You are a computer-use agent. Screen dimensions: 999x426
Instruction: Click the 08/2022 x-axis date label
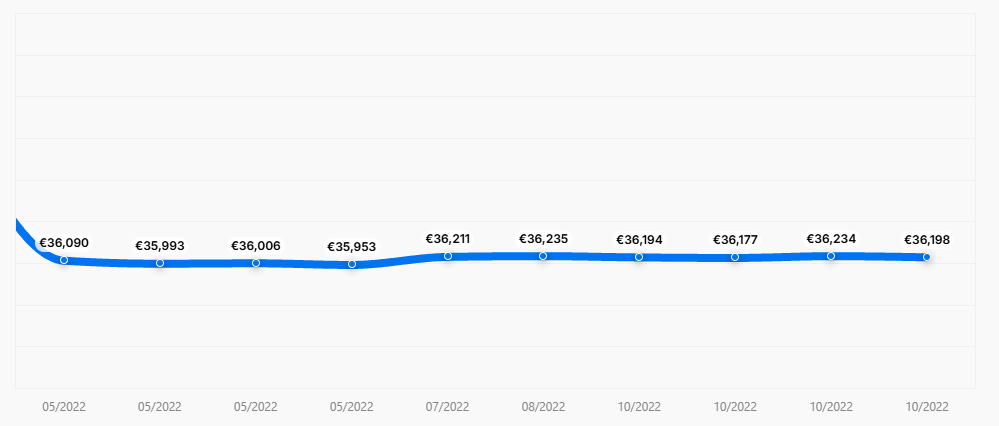tap(543, 407)
